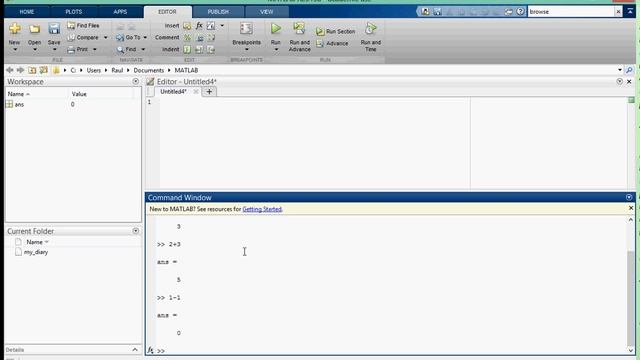Screen dimensions: 640x360
Task: Click the Run and Advance icon
Action: [x=299, y=28]
